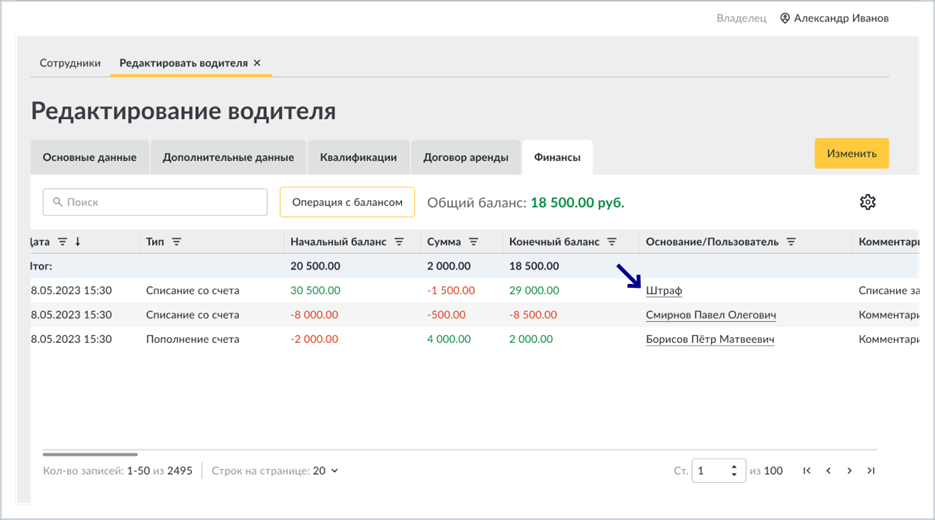Screen dimensions: 935x520
Task: Click the filter icon in Дата column
Action: (62, 242)
